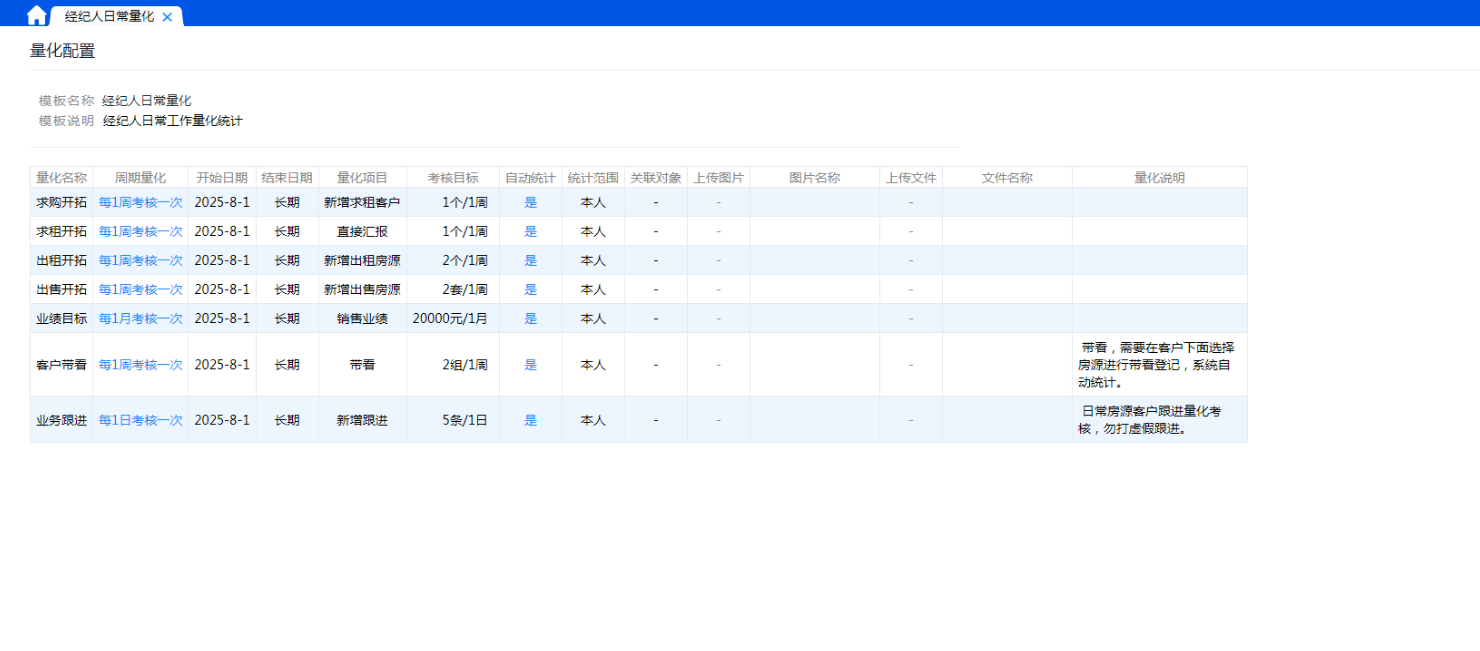
Task: Open 每1周考核一次 link for 求购开拓
Action: coord(140,202)
